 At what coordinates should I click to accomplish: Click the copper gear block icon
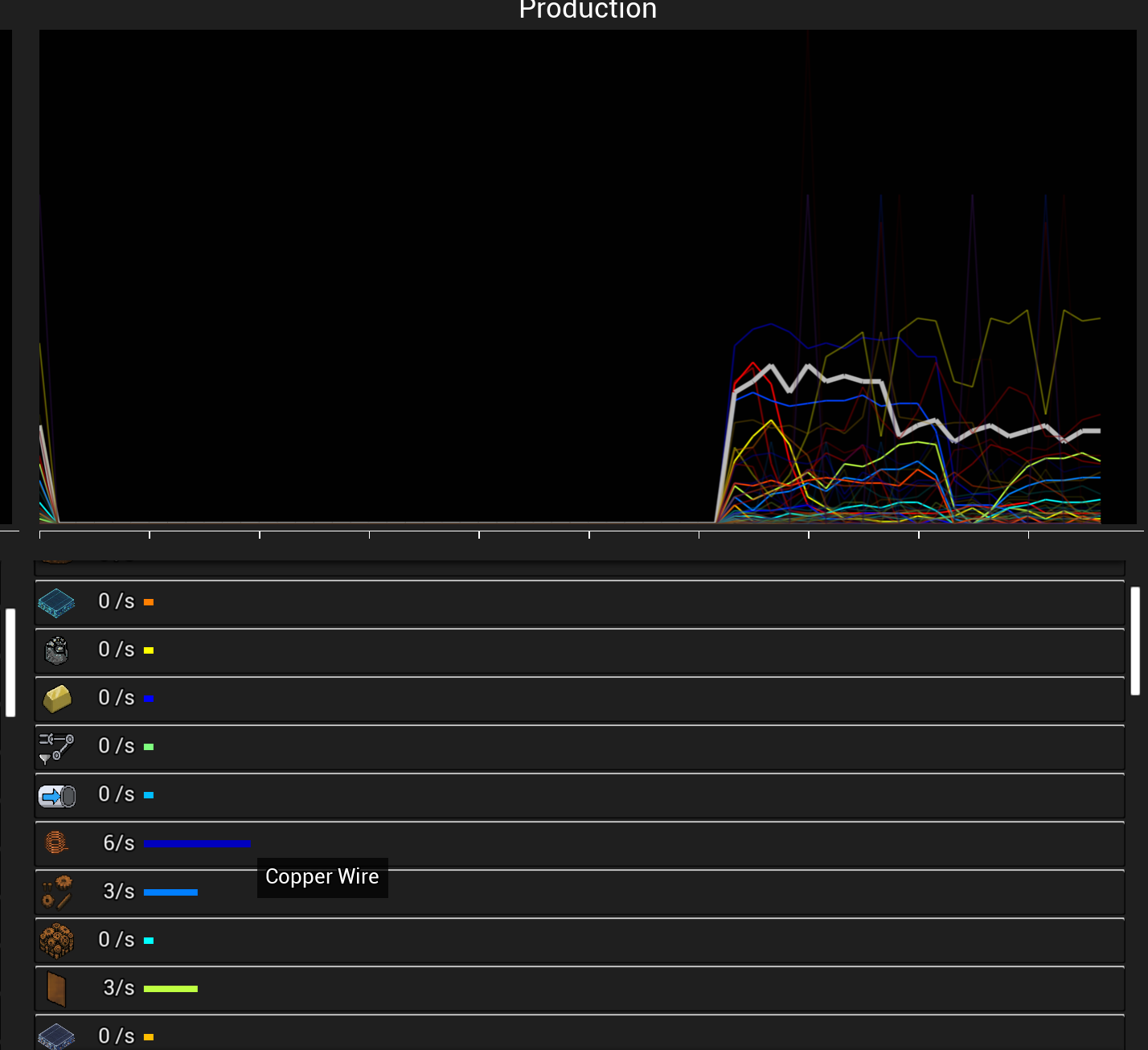56,940
